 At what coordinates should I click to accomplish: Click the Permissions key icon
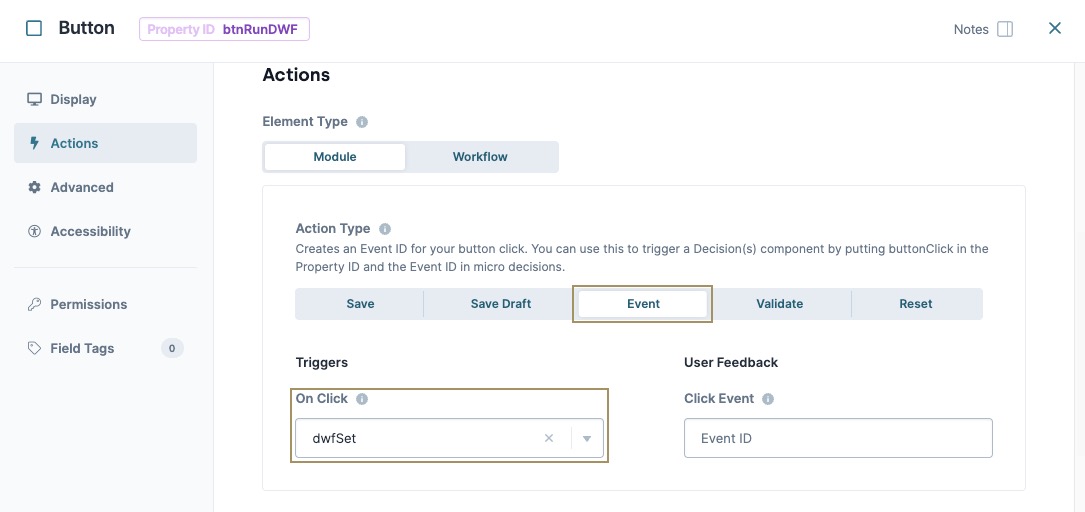click(34, 304)
